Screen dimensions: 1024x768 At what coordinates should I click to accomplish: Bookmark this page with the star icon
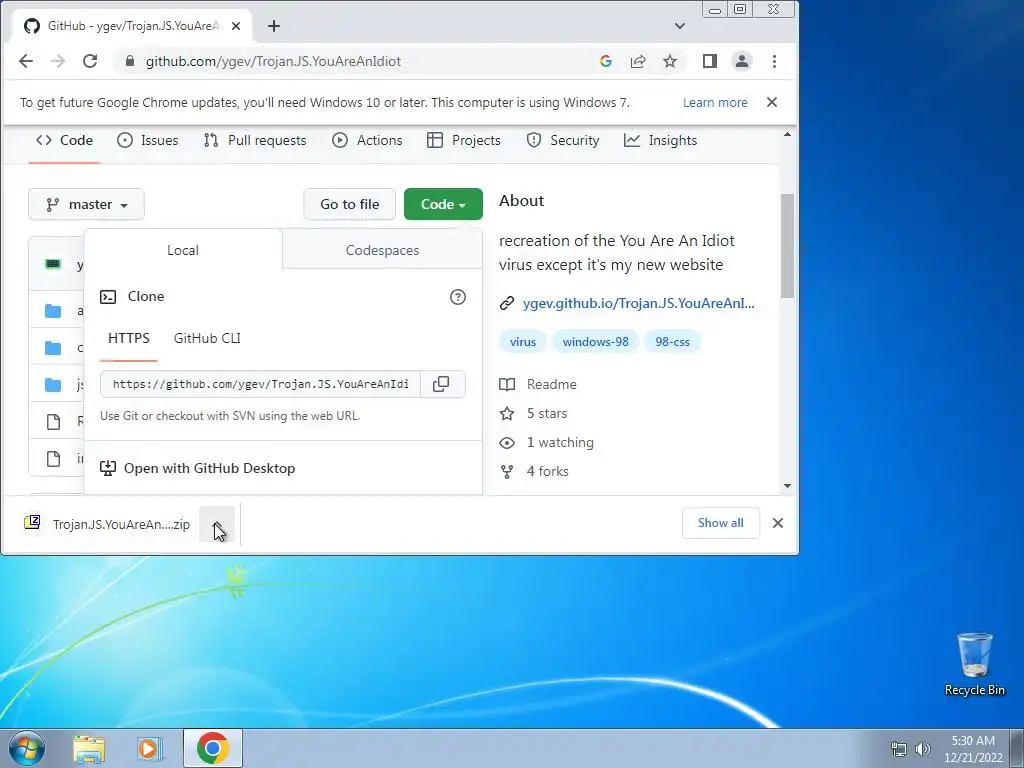(670, 61)
